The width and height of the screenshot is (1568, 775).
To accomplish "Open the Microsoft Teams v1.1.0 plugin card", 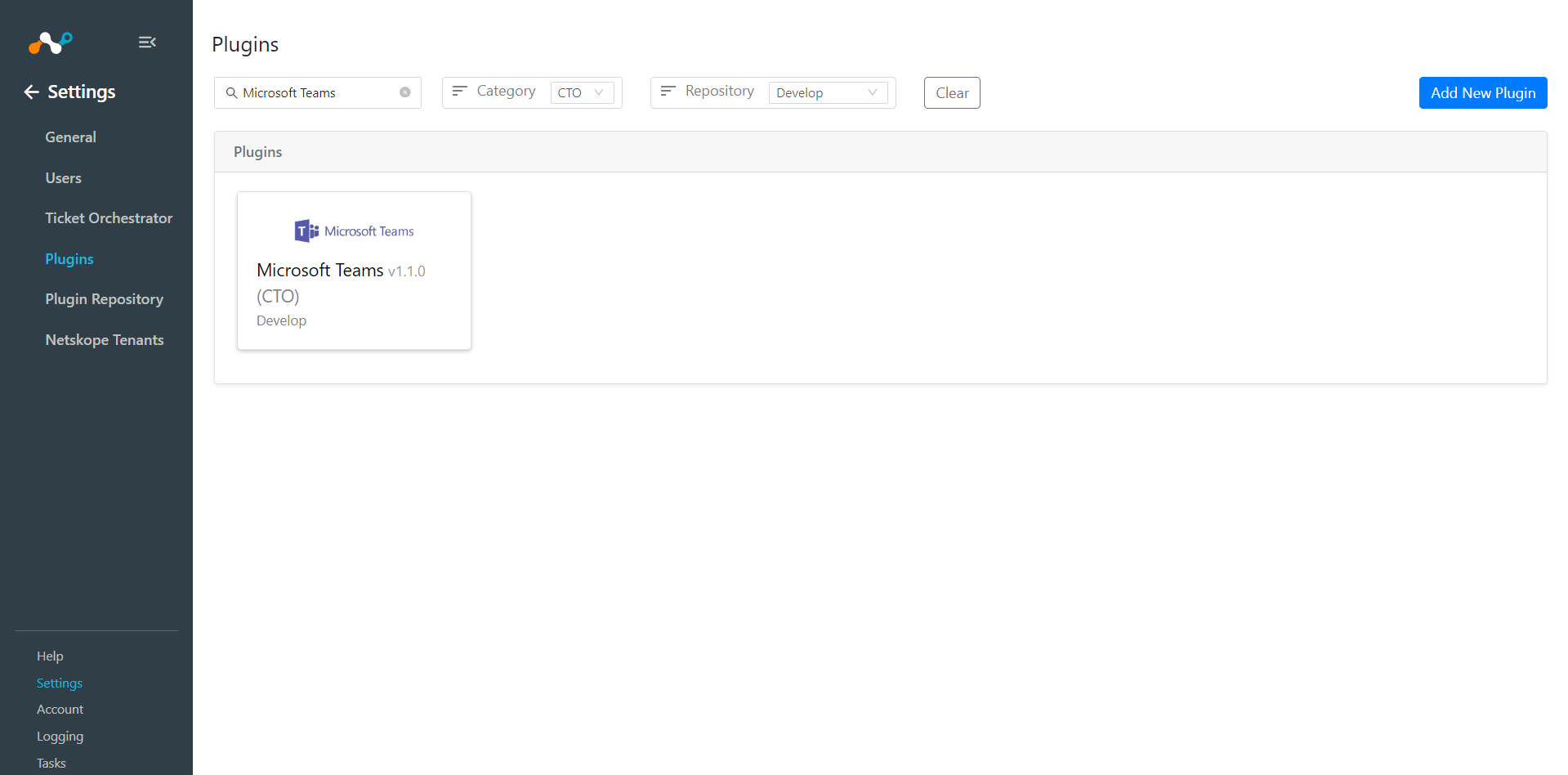I will point(354,271).
